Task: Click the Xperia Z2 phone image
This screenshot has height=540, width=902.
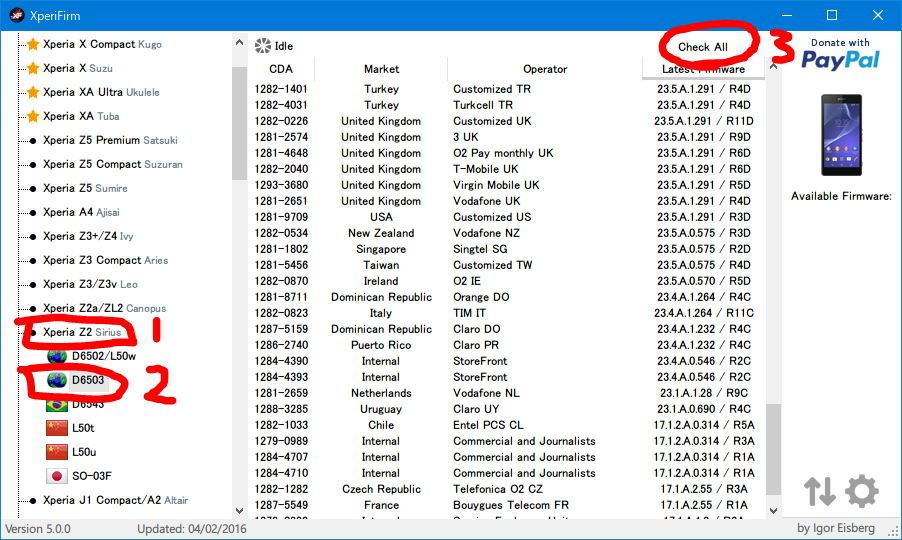Action: point(841,135)
